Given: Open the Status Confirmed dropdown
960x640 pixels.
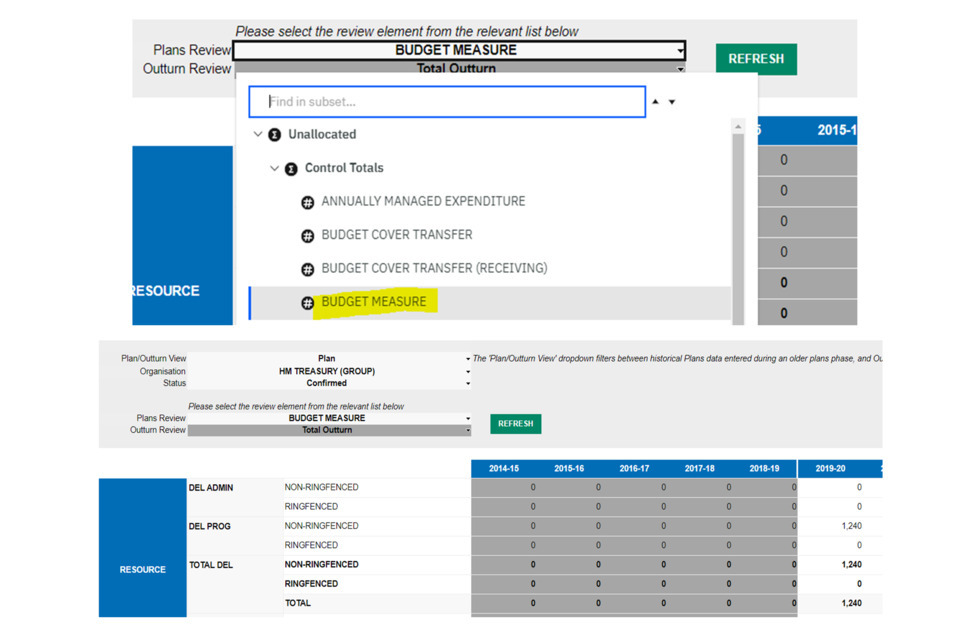Looking at the screenshot, I should pos(467,383).
